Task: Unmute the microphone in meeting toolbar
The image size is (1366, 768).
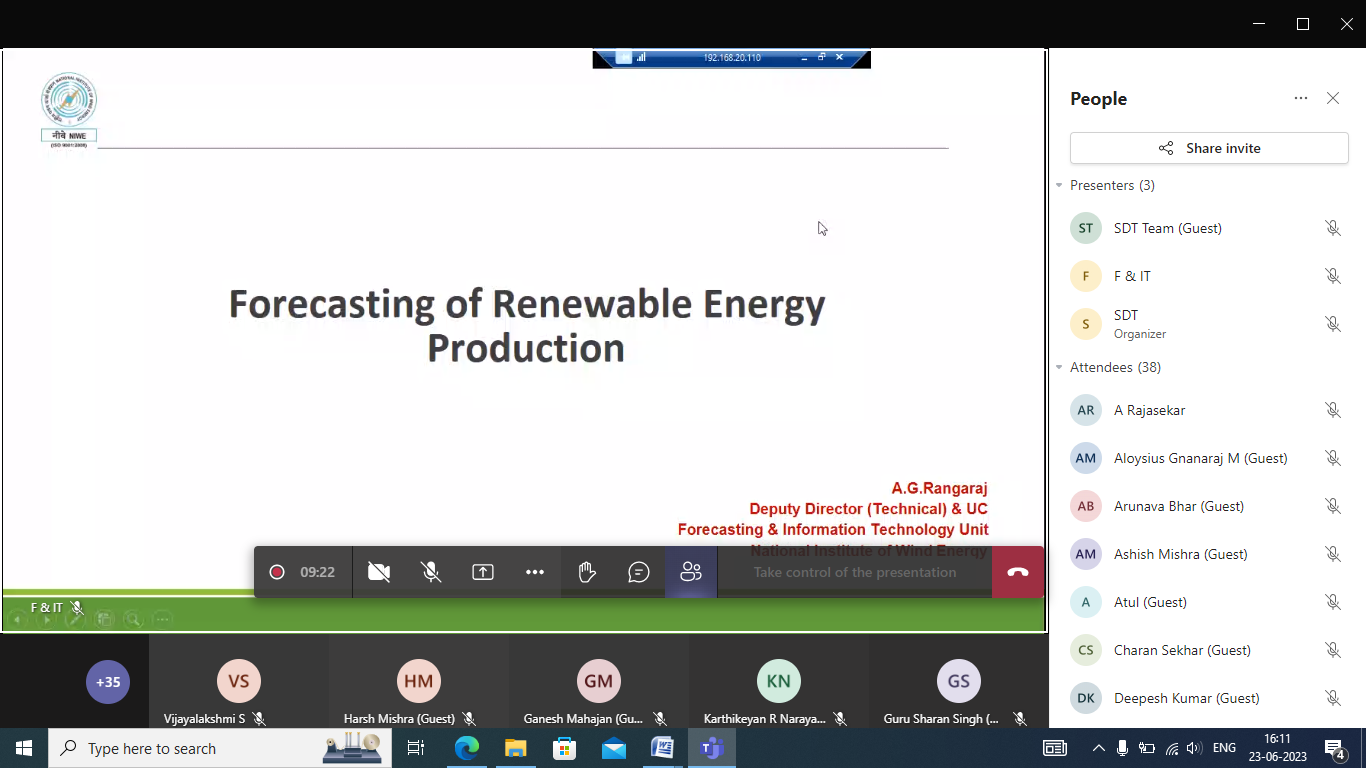Action: pyautogui.click(x=431, y=572)
